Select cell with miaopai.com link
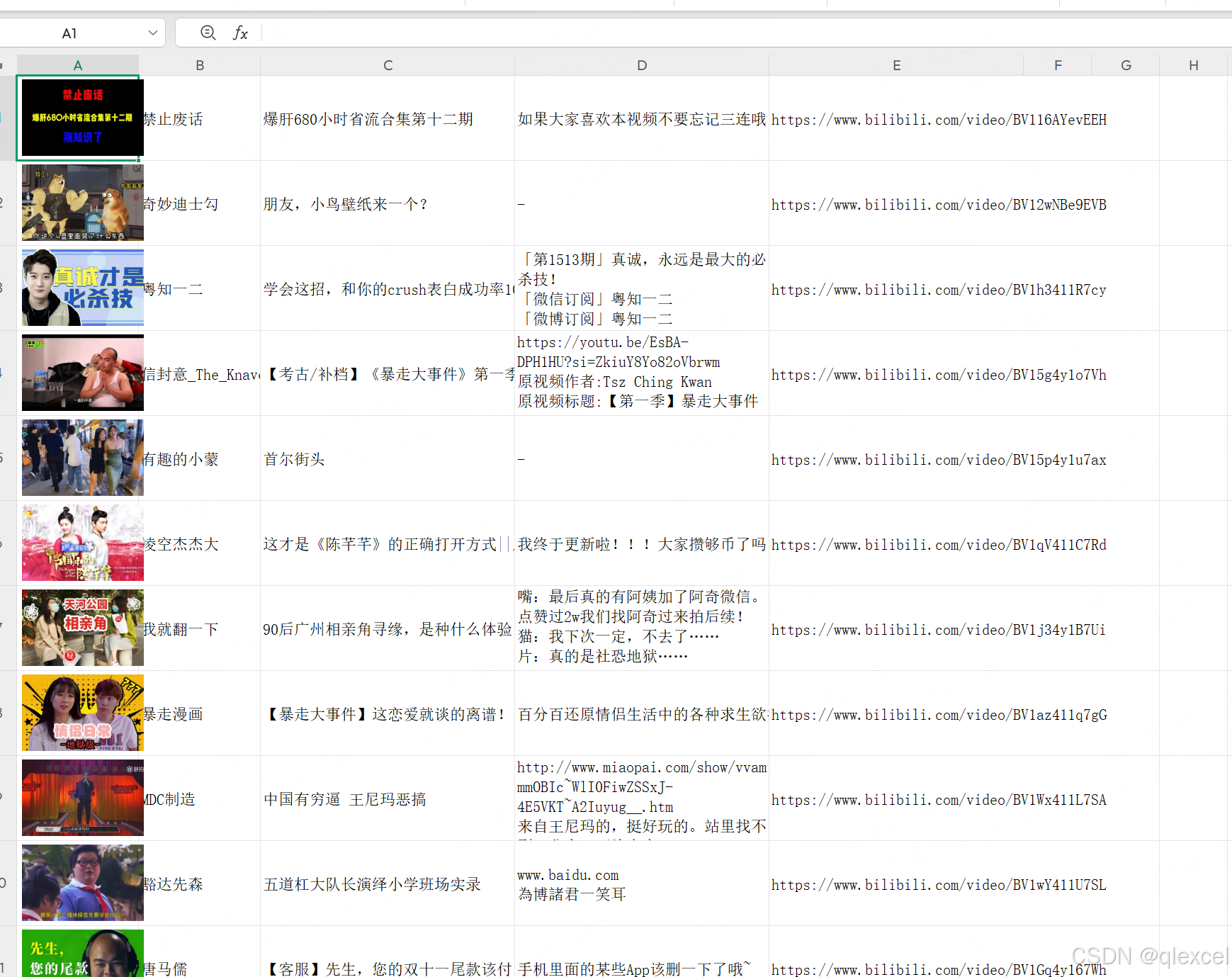The image size is (1232, 977). [x=642, y=798]
